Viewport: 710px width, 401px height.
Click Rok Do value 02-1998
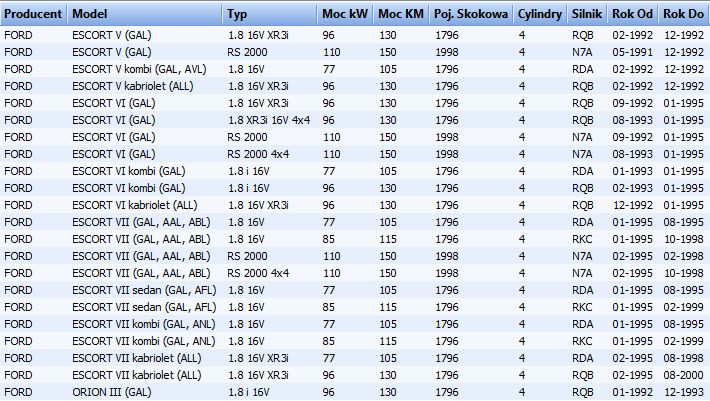coord(684,256)
